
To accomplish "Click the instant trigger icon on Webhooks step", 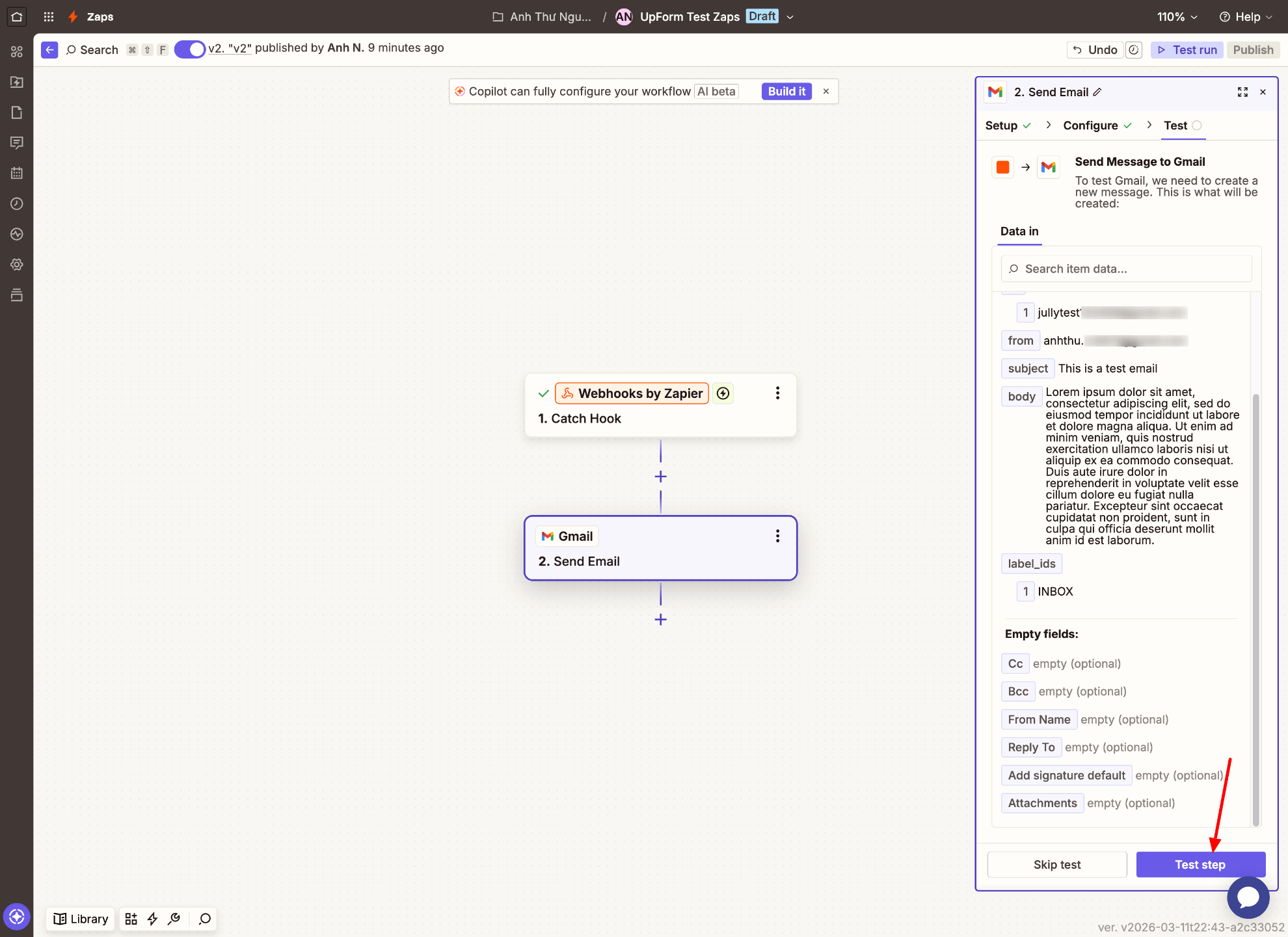I will point(723,393).
